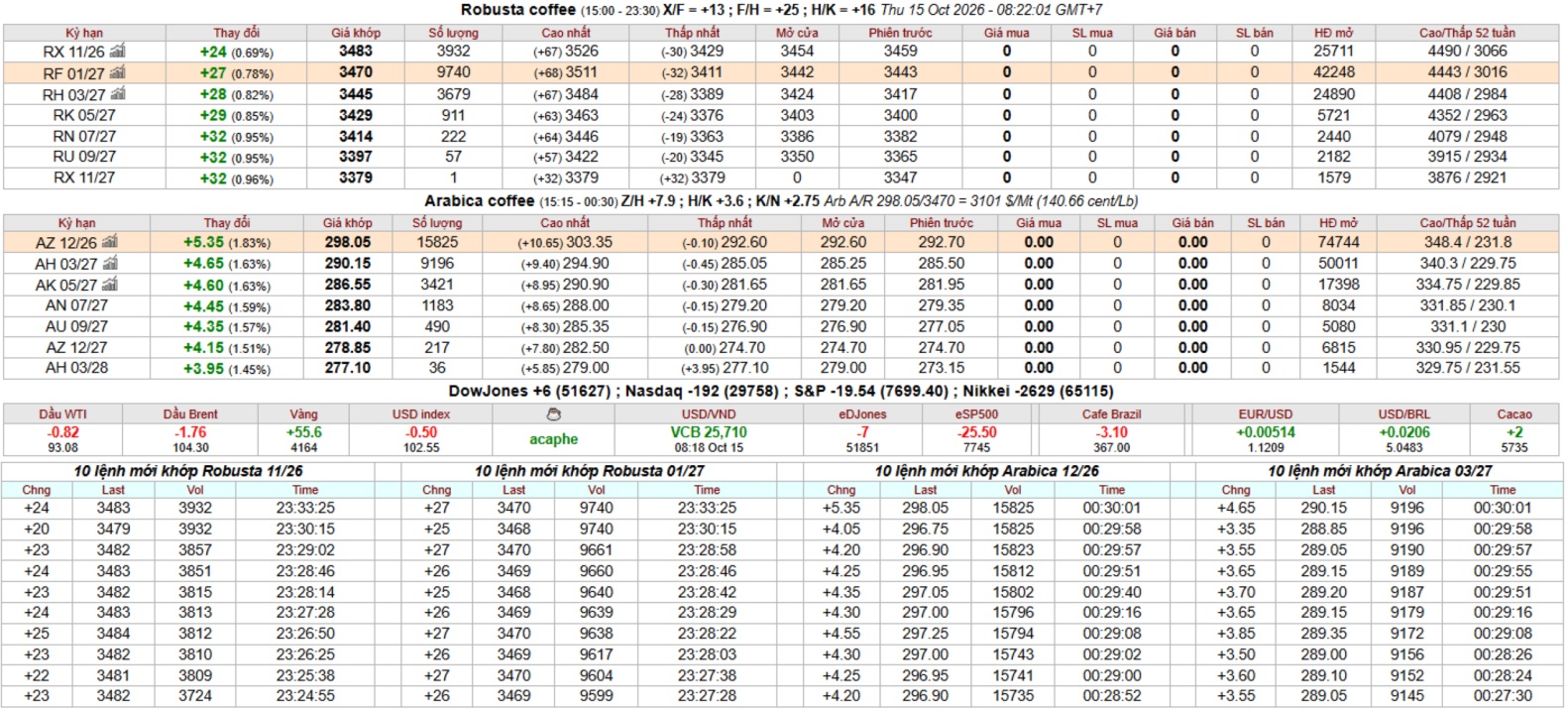
Task: Click the Vàng gold ticker cell
Action: pyautogui.click(x=304, y=431)
